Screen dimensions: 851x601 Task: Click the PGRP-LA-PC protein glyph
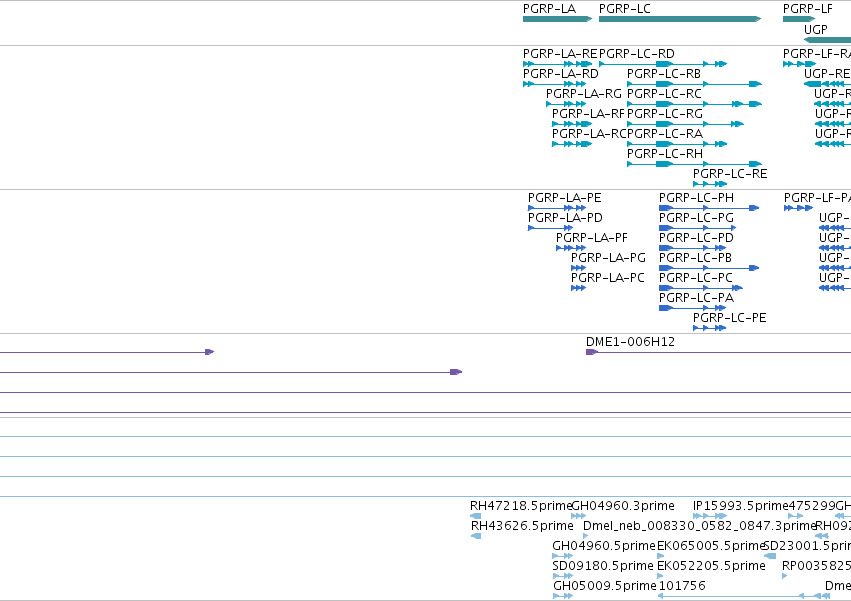[579, 288]
